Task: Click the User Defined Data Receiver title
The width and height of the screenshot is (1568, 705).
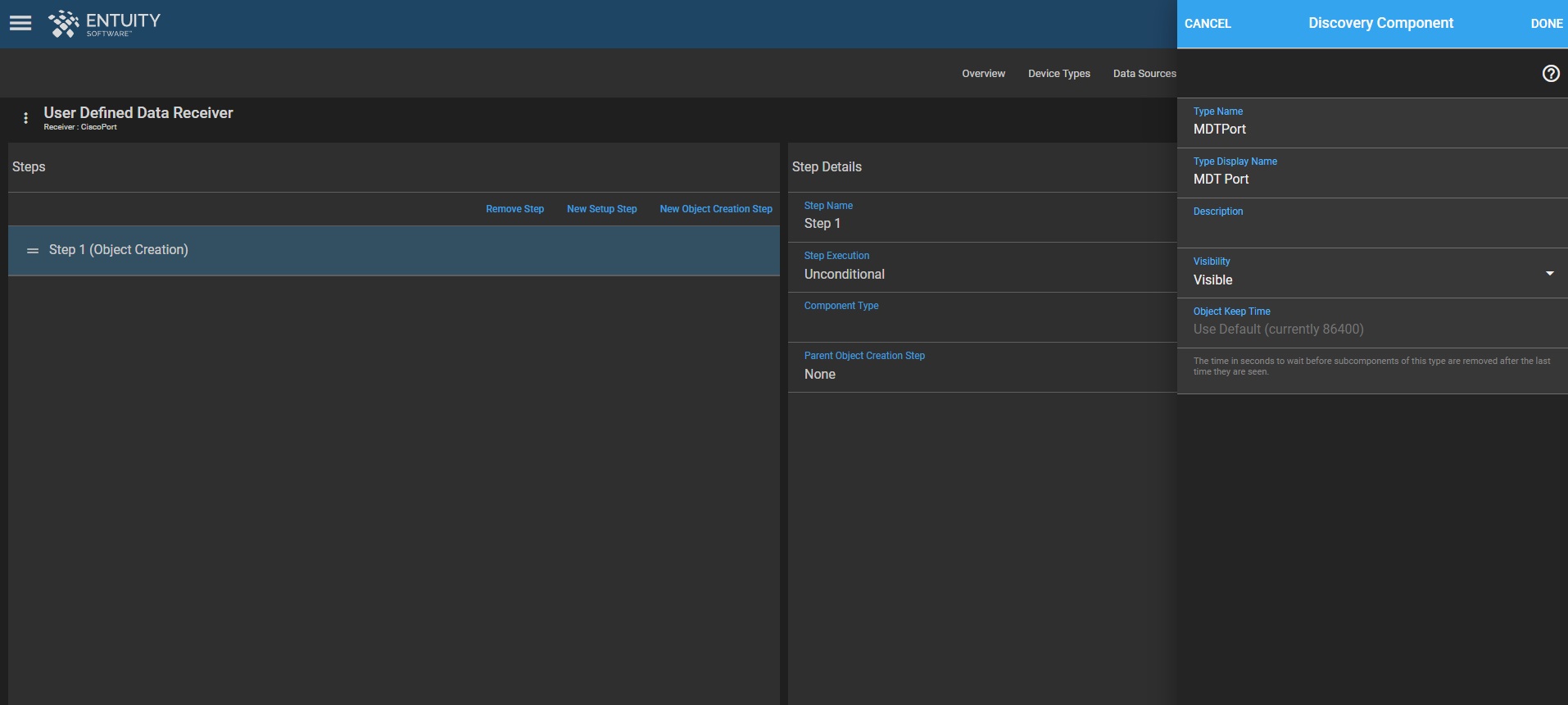Action: coord(138,112)
